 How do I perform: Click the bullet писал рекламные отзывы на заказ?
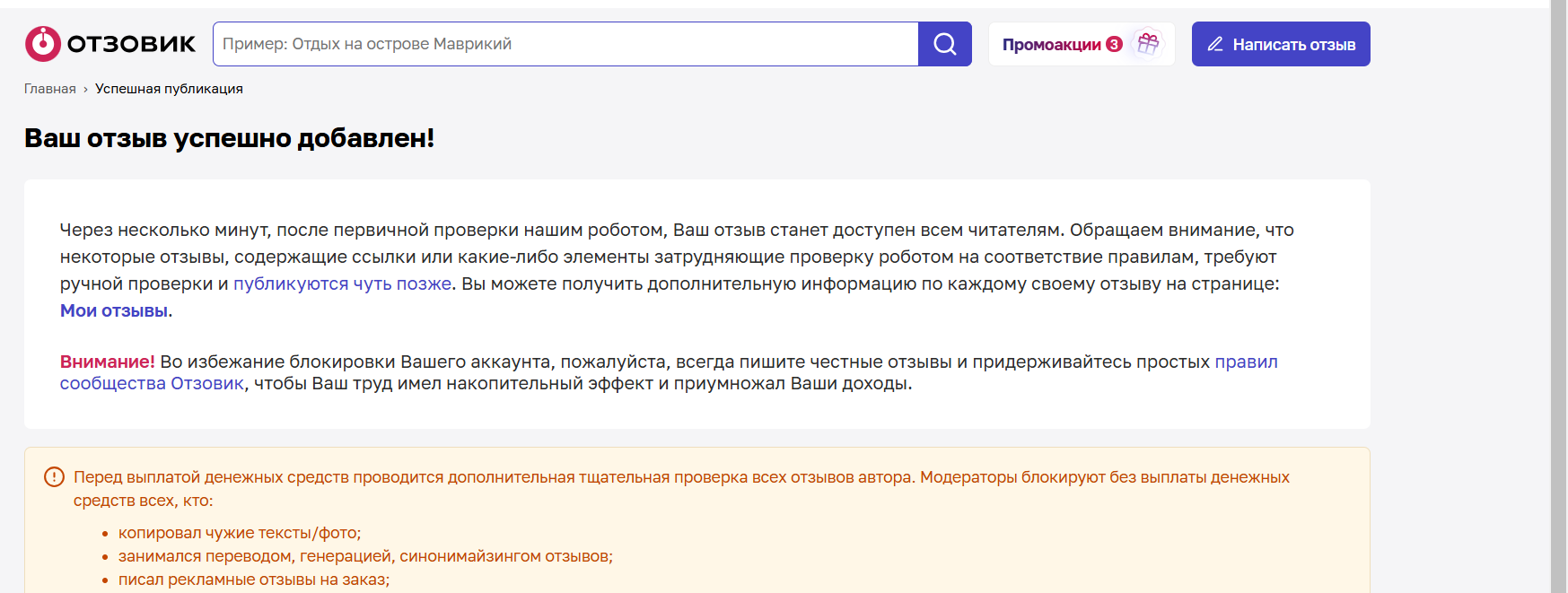point(254,580)
